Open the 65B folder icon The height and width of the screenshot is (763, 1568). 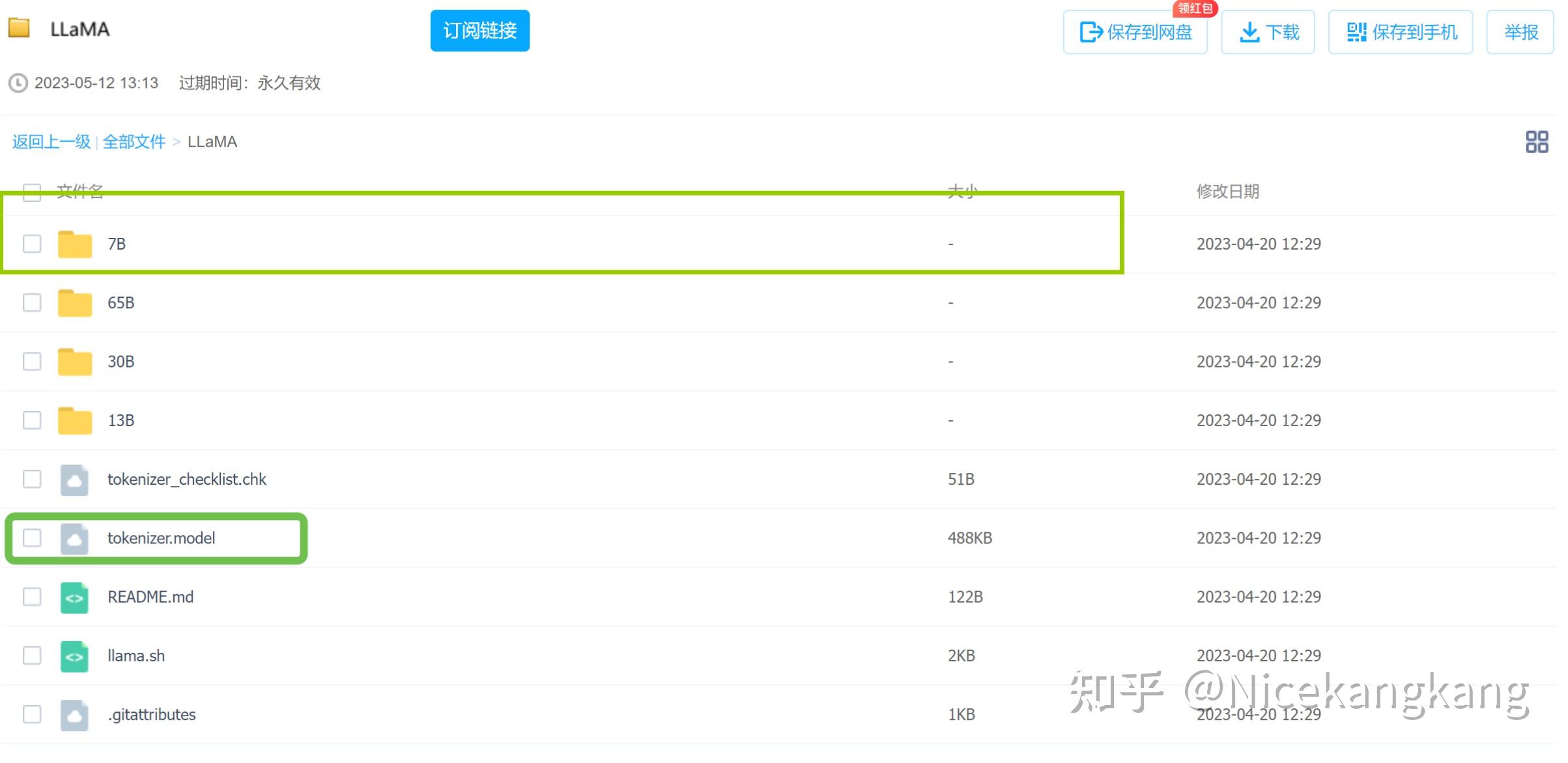[x=75, y=303]
